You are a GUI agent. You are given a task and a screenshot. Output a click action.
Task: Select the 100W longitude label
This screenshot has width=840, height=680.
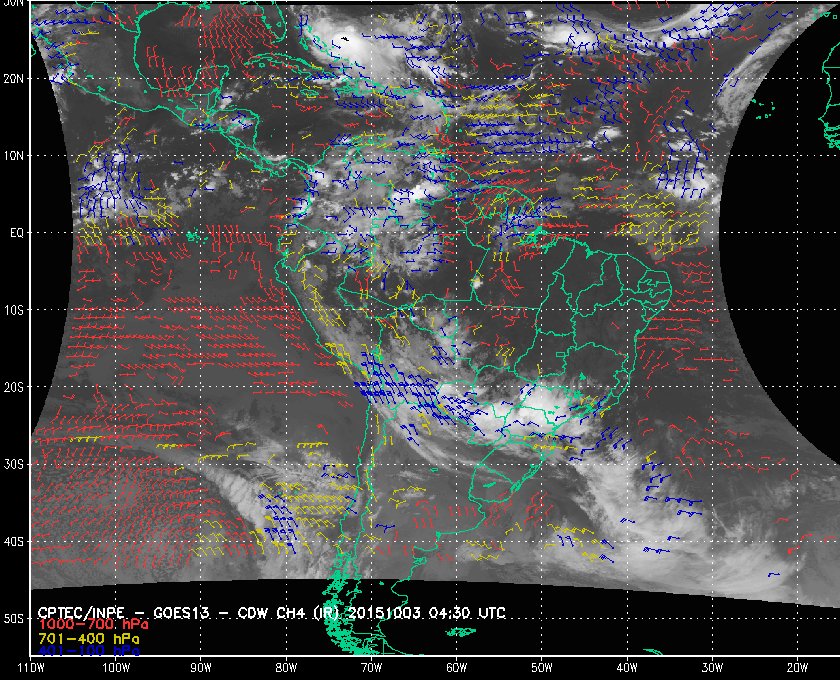click(x=116, y=668)
